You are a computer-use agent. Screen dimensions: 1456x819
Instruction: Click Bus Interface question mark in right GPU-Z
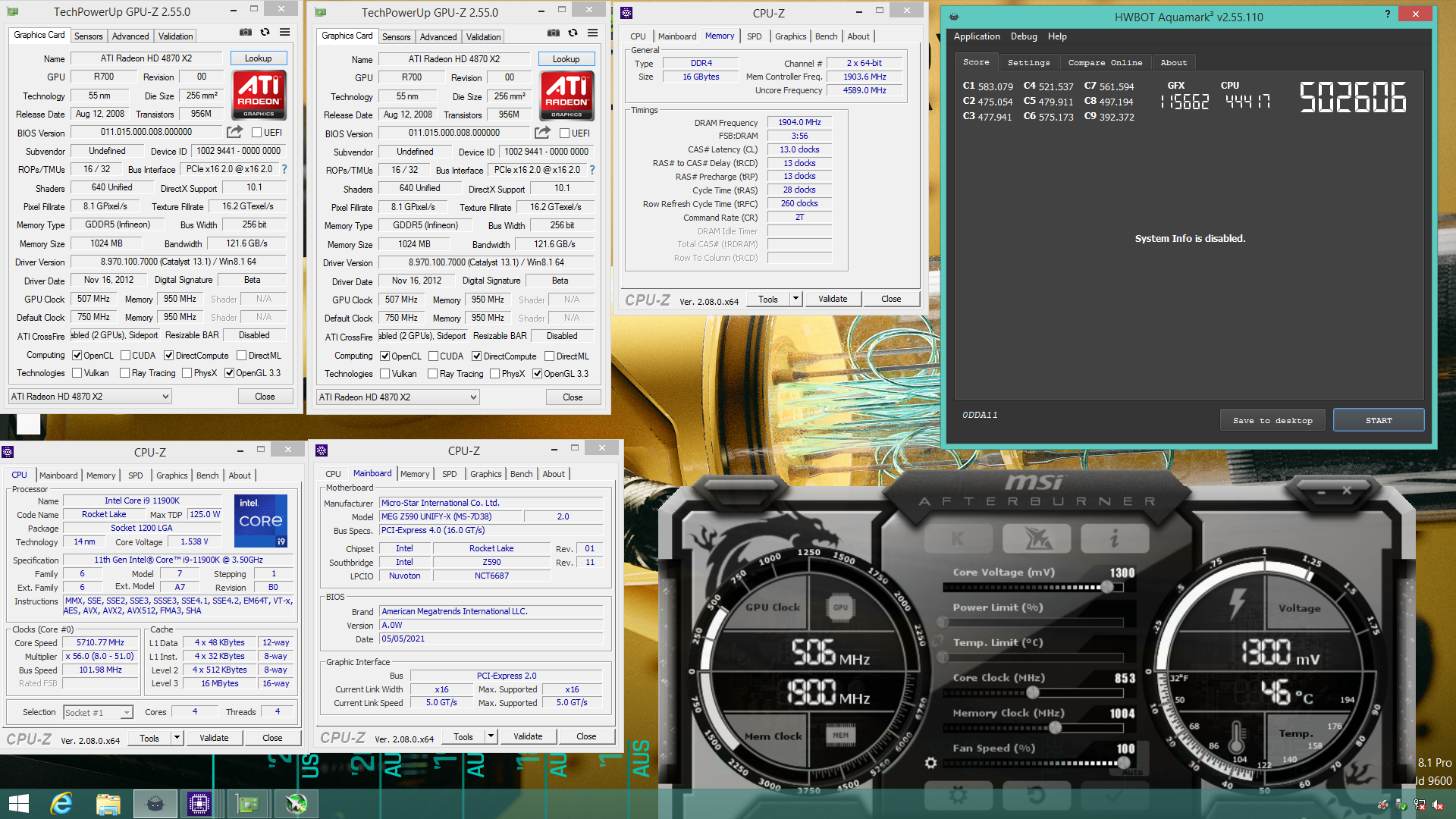tap(592, 170)
